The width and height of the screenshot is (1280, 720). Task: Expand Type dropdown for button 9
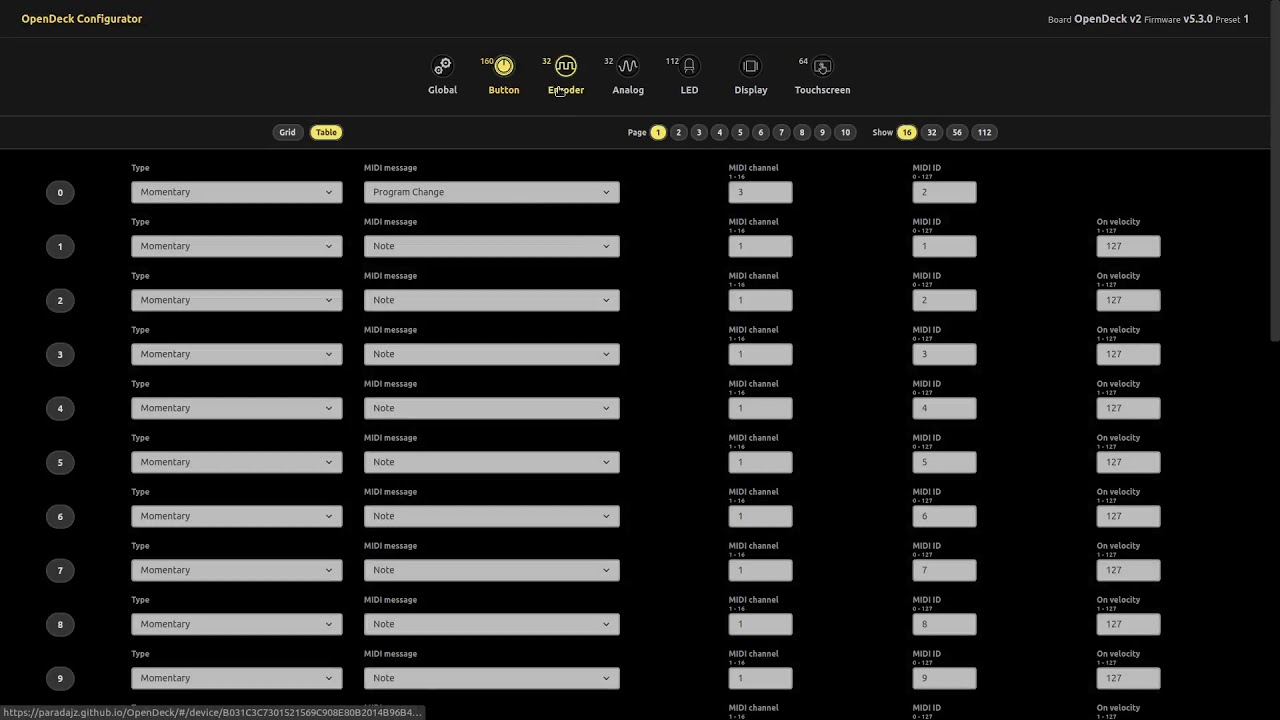[x=237, y=678]
